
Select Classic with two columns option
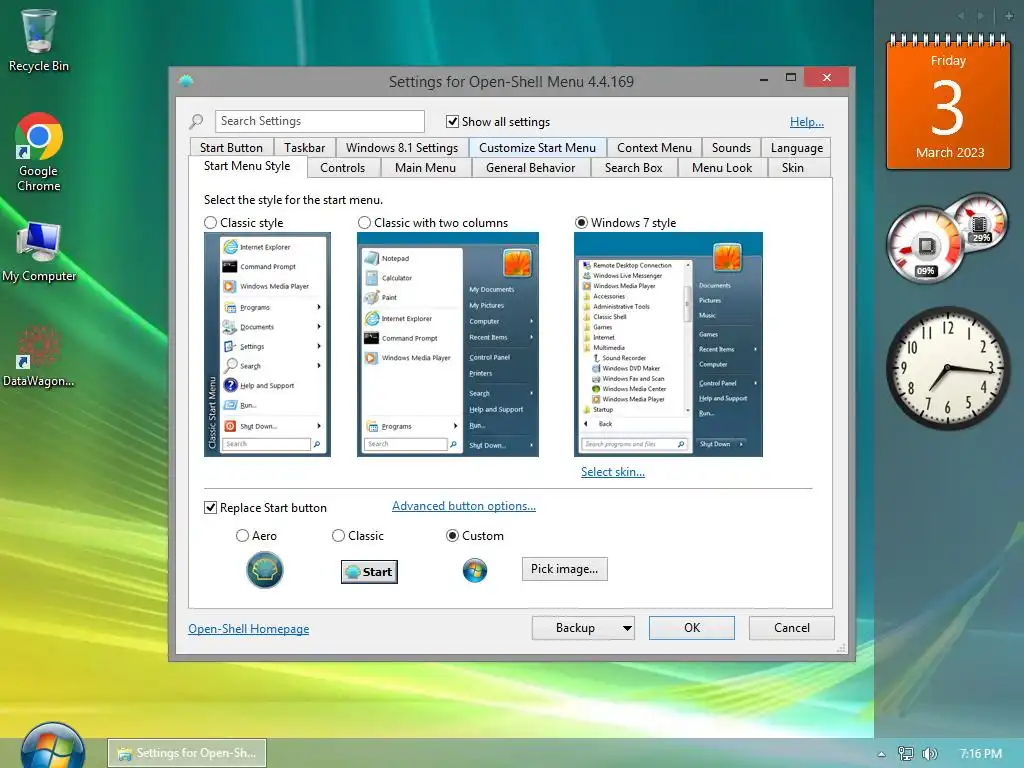[x=364, y=223]
